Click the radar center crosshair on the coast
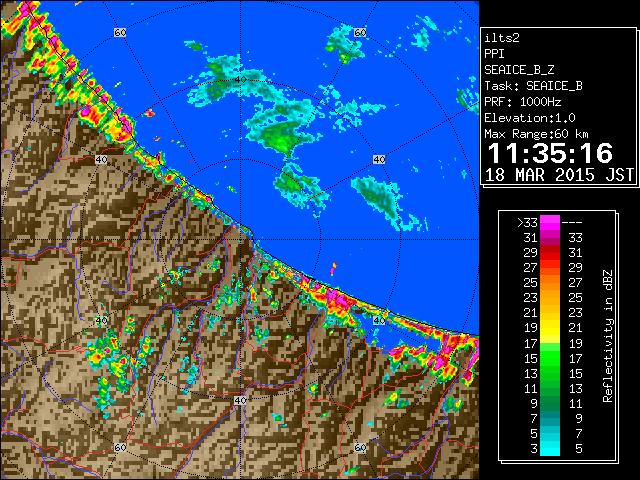 pyautogui.click(x=240, y=240)
